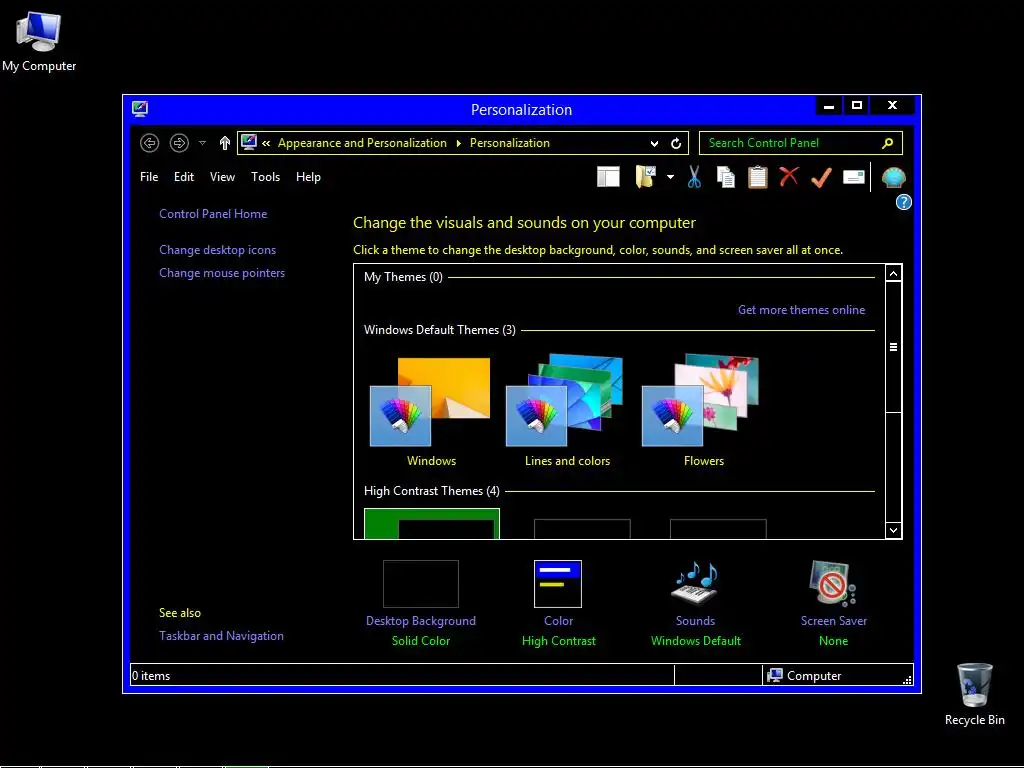Open the Help menu
Viewport: 1024px width, 768px height.
click(308, 177)
